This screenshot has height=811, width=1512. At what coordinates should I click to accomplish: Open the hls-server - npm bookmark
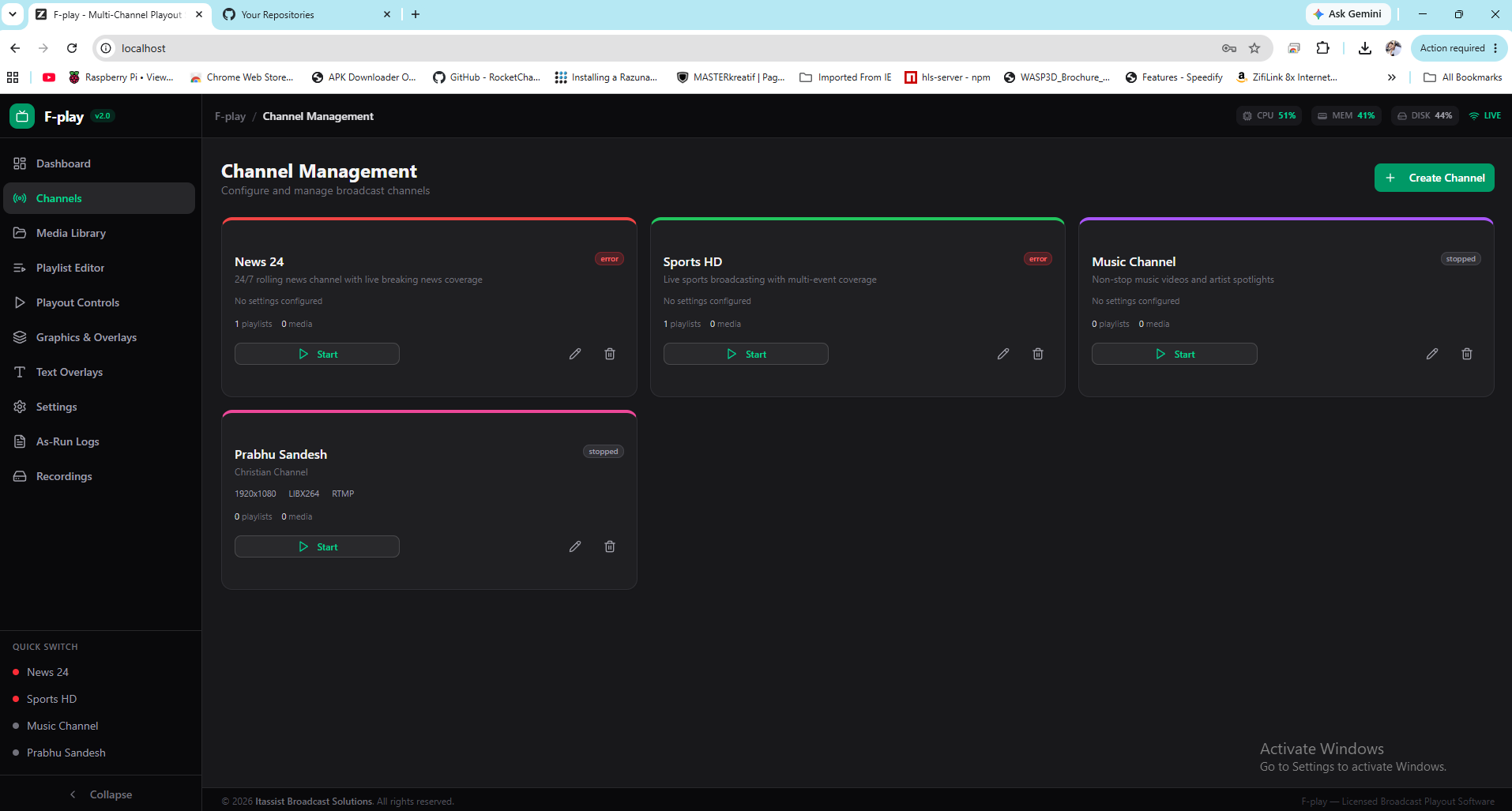click(947, 77)
